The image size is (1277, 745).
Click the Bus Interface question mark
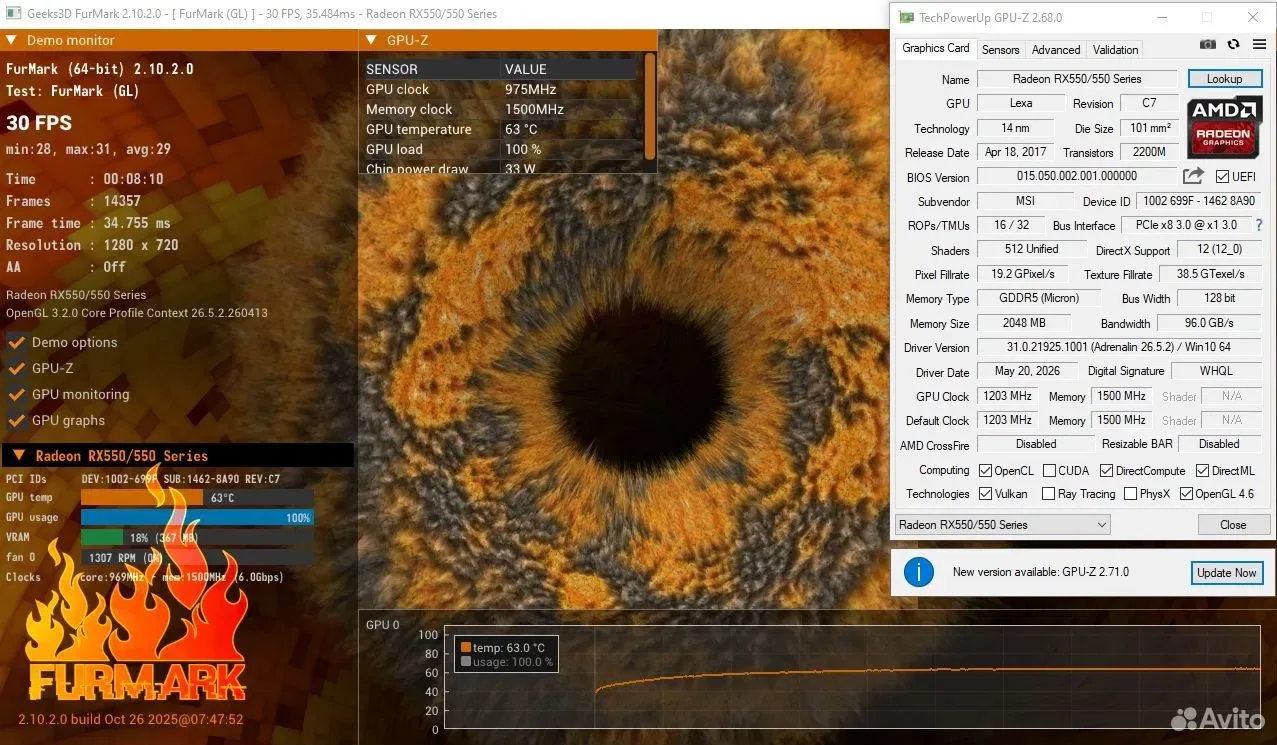click(1258, 225)
